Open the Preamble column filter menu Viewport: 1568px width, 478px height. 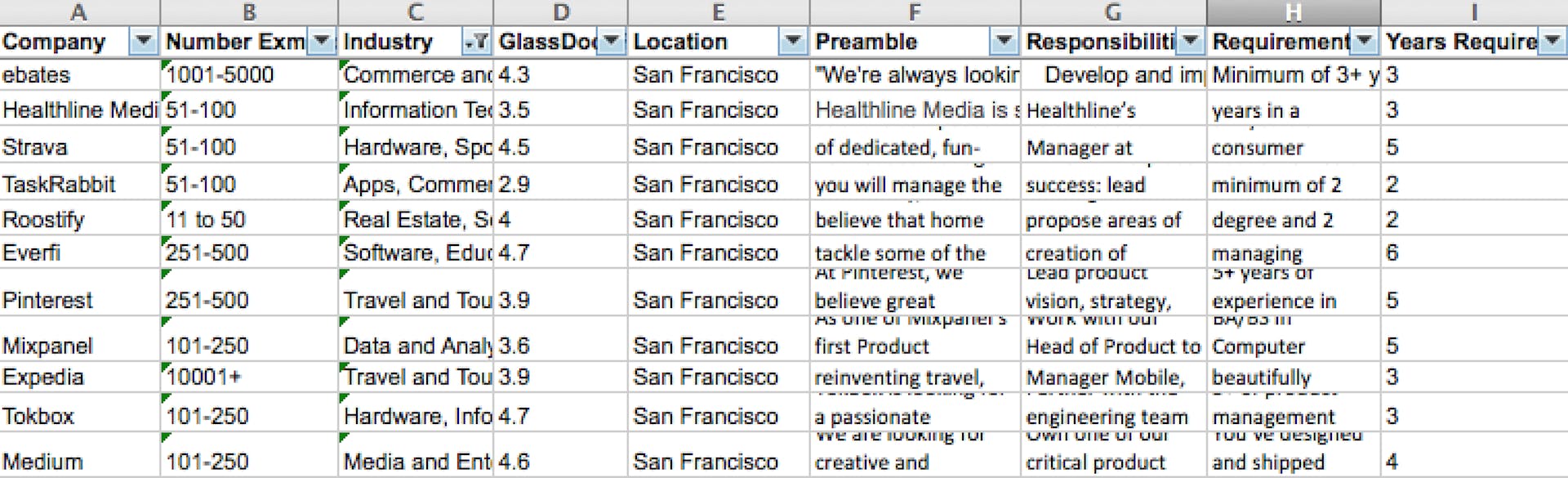coord(1004,42)
